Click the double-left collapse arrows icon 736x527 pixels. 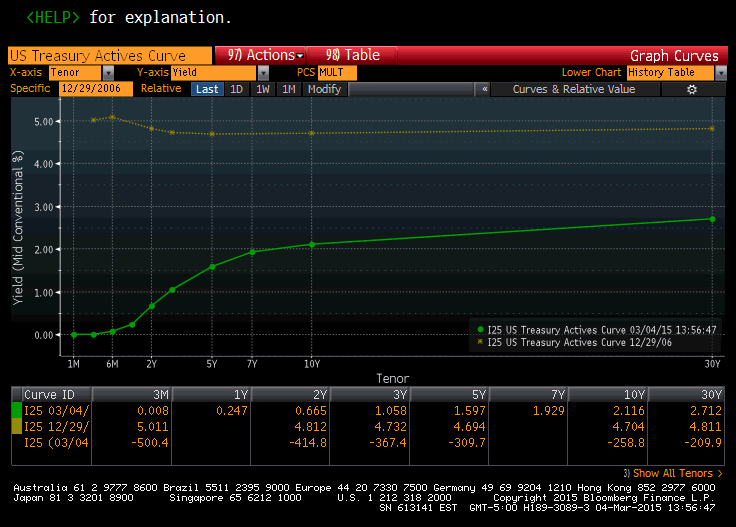[x=485, y=89]
